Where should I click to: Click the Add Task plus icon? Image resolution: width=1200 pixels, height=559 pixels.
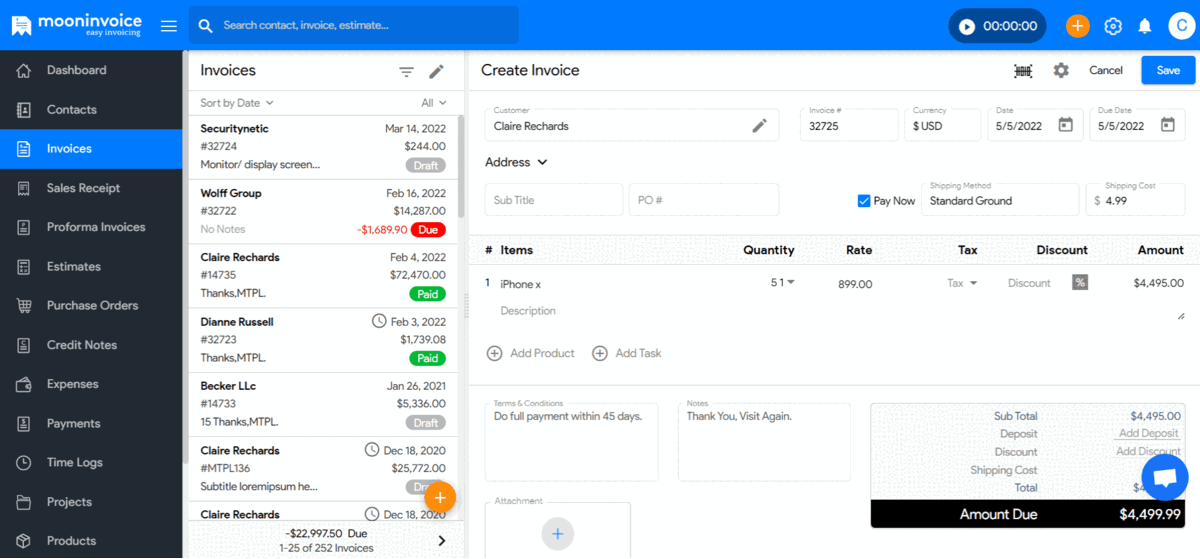600,353
